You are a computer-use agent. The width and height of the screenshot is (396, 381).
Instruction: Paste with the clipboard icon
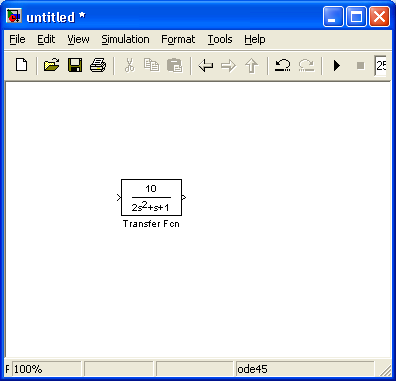pyautogui.click(x=174, y=65)
